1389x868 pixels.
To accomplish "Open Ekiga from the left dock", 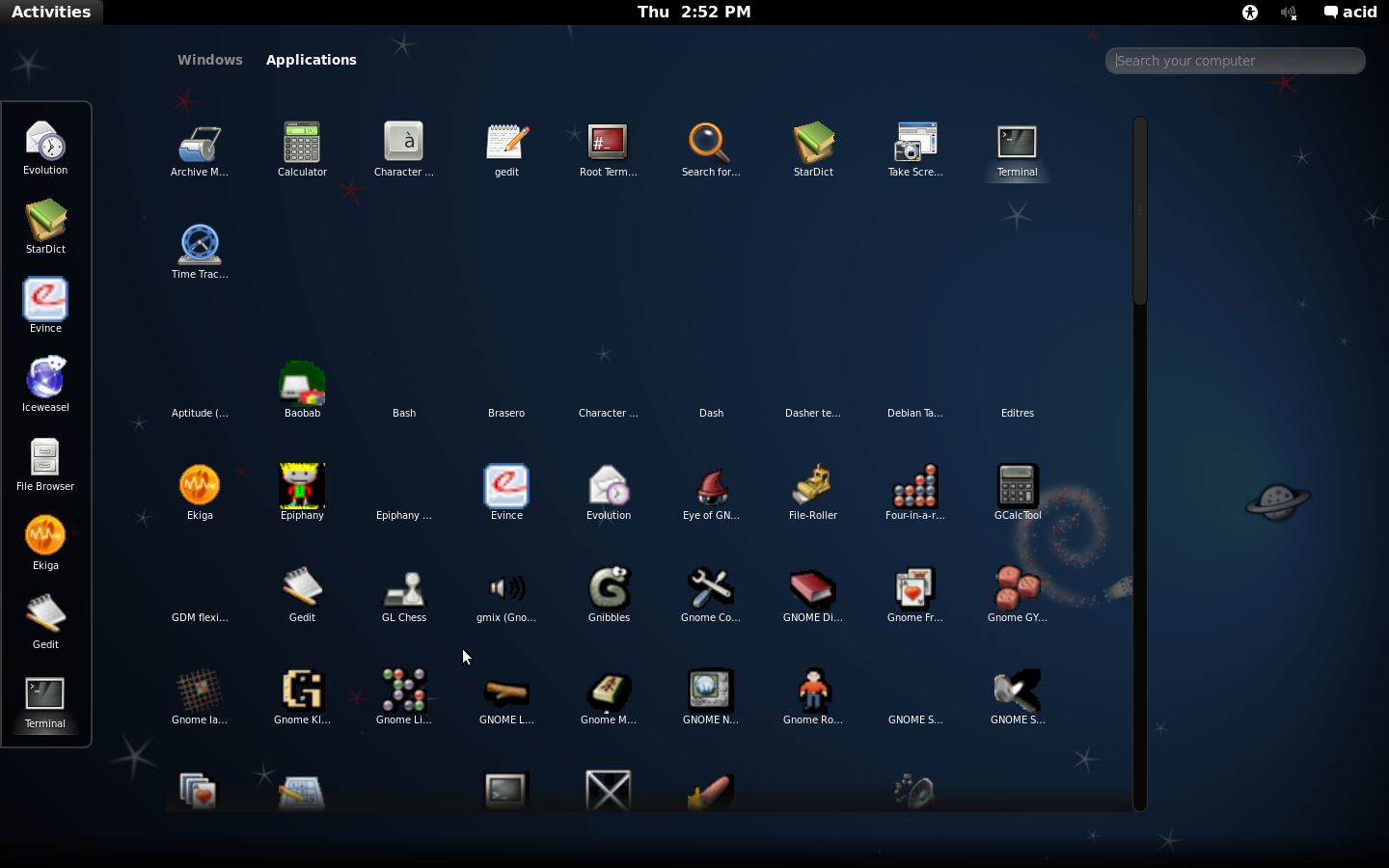I will point(45,543).
